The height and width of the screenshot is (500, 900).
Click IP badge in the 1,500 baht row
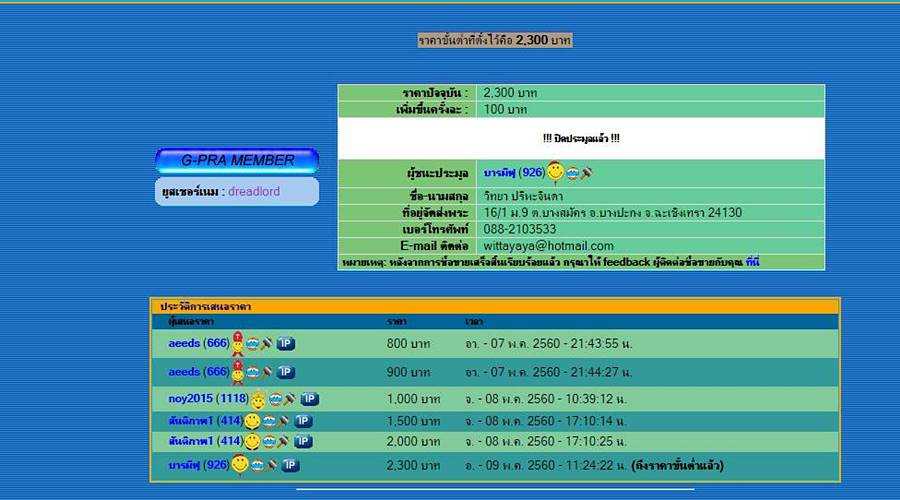point(304,421)
